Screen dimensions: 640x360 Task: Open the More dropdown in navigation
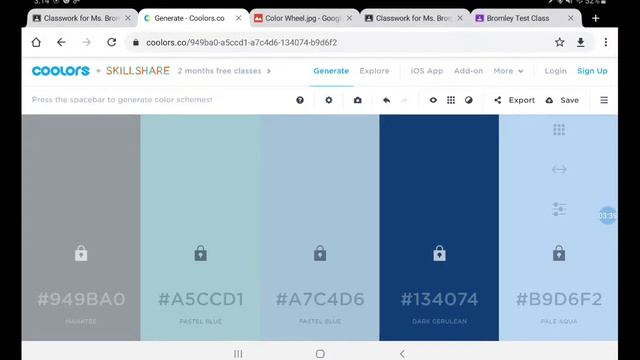(508, 71)
